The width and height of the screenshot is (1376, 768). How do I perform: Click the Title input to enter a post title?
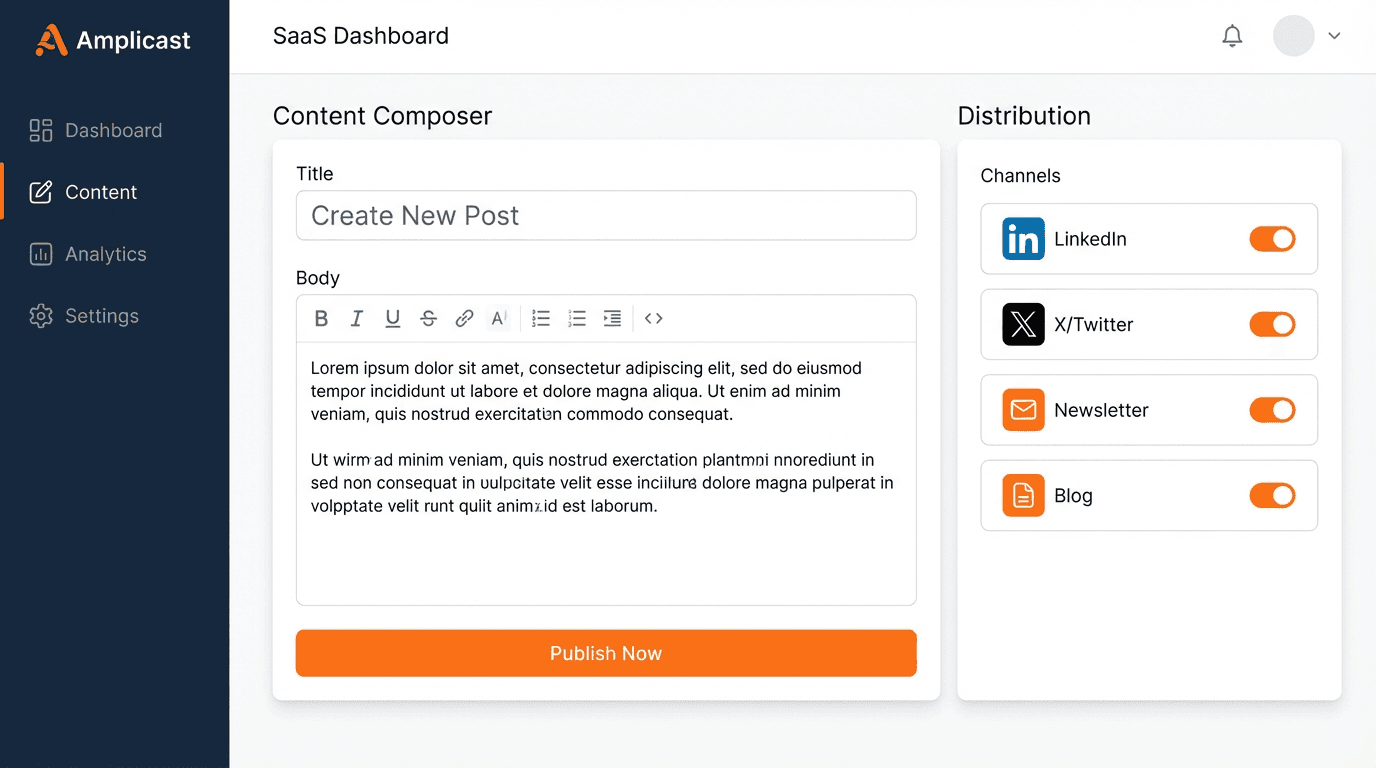click(605, 215)
